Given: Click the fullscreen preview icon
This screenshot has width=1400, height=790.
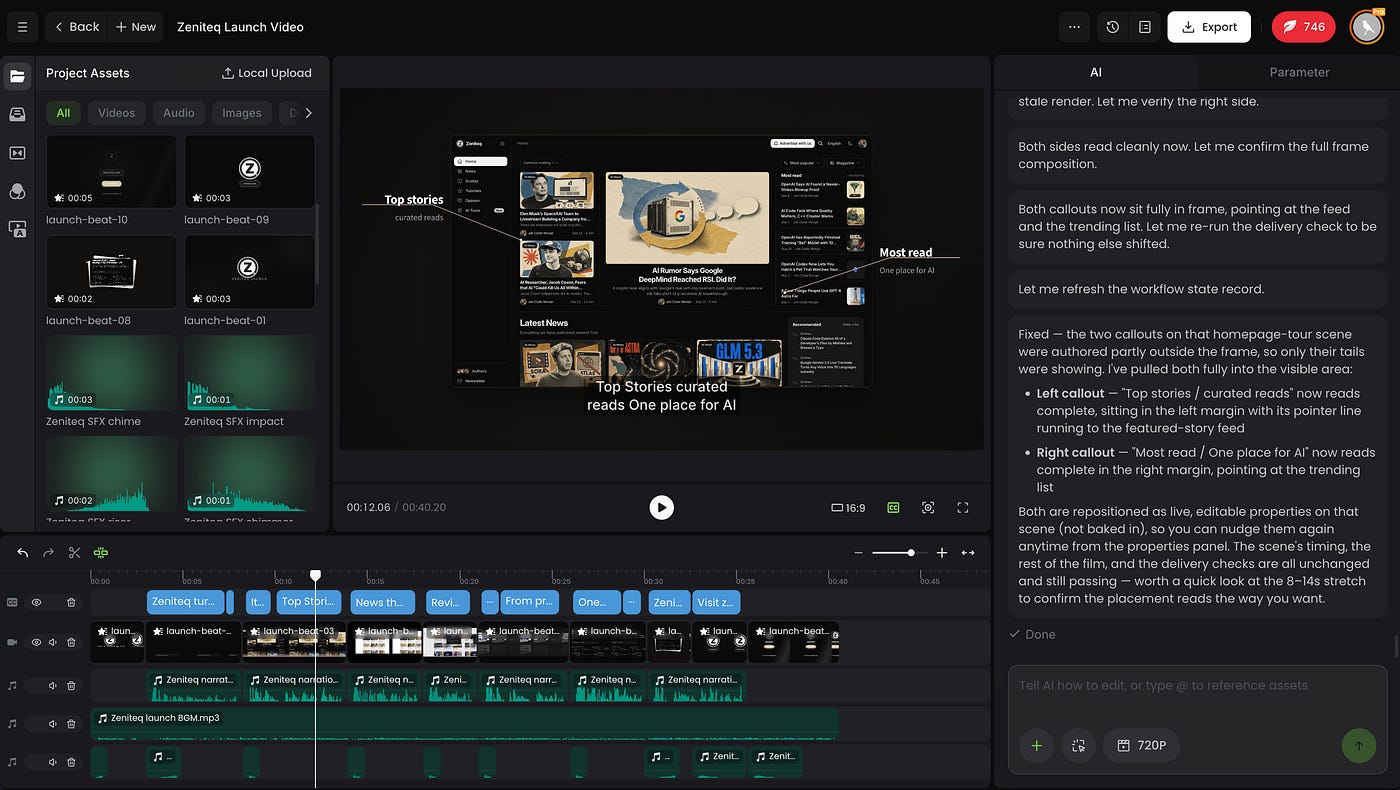Looking at the screenshot, I should coord(963,508).
